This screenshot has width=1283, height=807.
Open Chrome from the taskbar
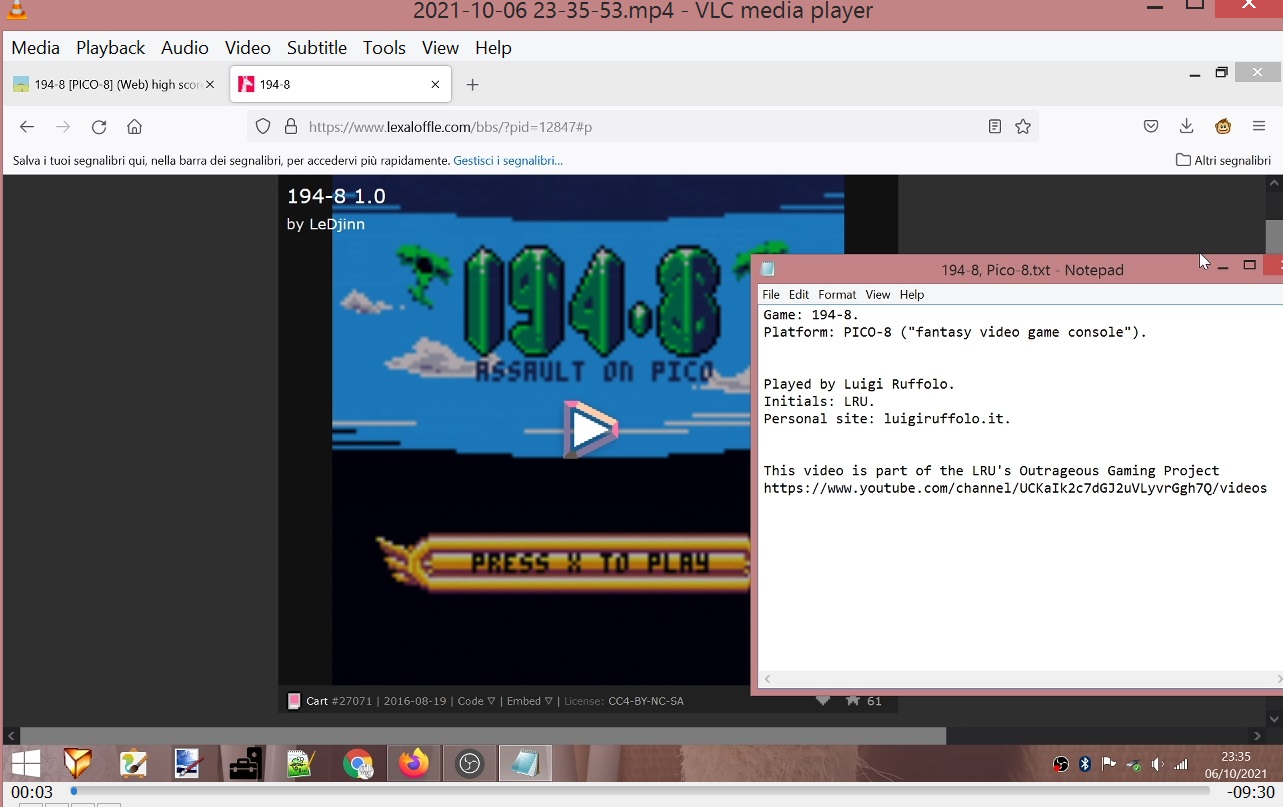click(x=357, y=764)
